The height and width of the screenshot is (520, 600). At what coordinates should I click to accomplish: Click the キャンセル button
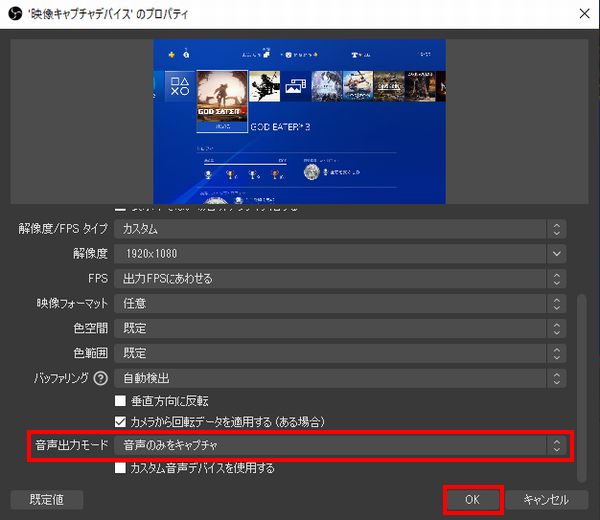[546, 500]
